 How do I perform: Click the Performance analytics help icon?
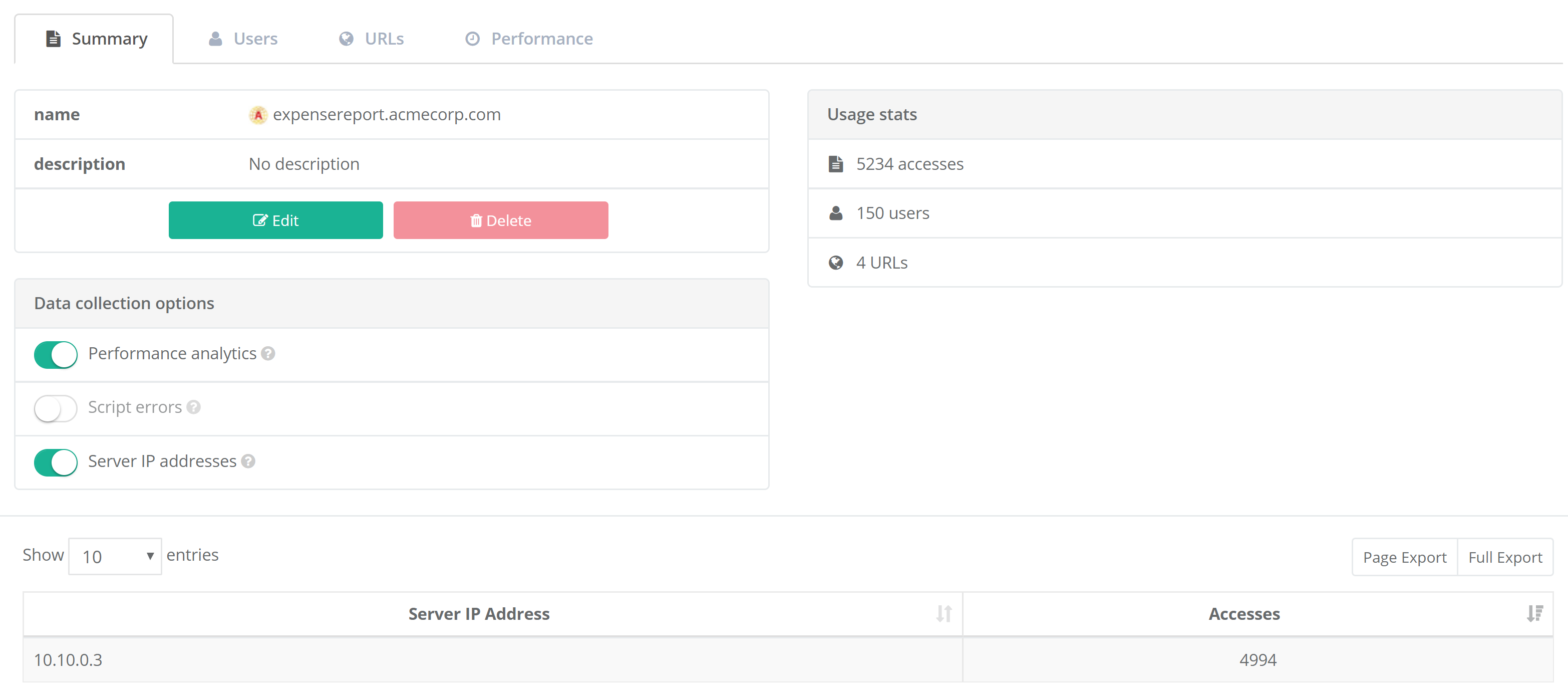[268, 353]
